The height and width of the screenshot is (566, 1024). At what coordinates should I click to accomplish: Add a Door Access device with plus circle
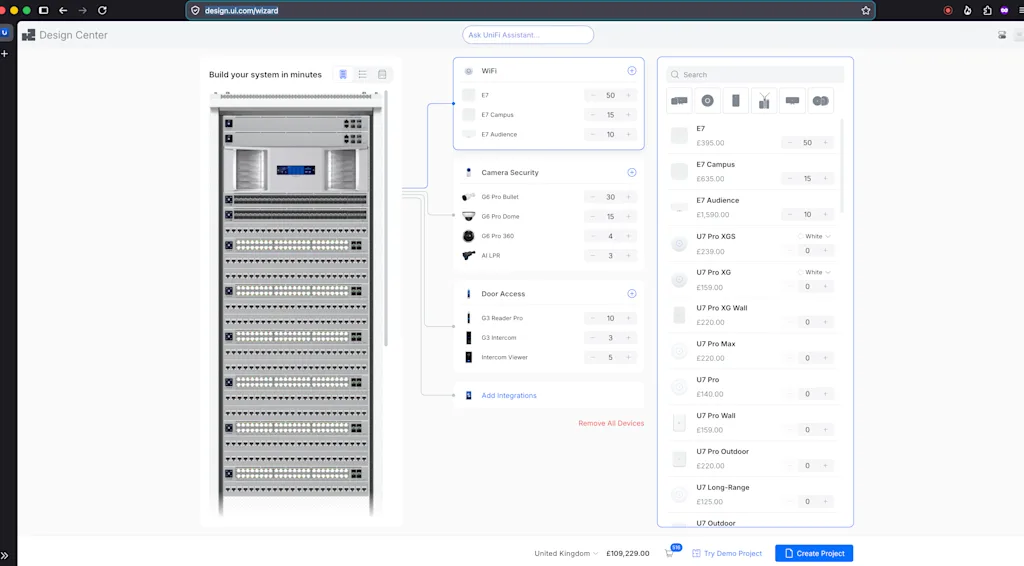(632, 294)
